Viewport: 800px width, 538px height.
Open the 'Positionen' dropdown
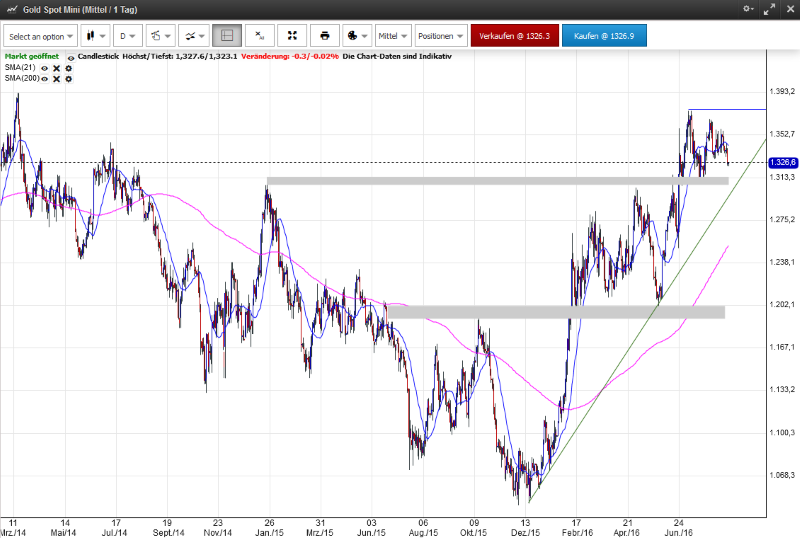(x=441, y=36)
